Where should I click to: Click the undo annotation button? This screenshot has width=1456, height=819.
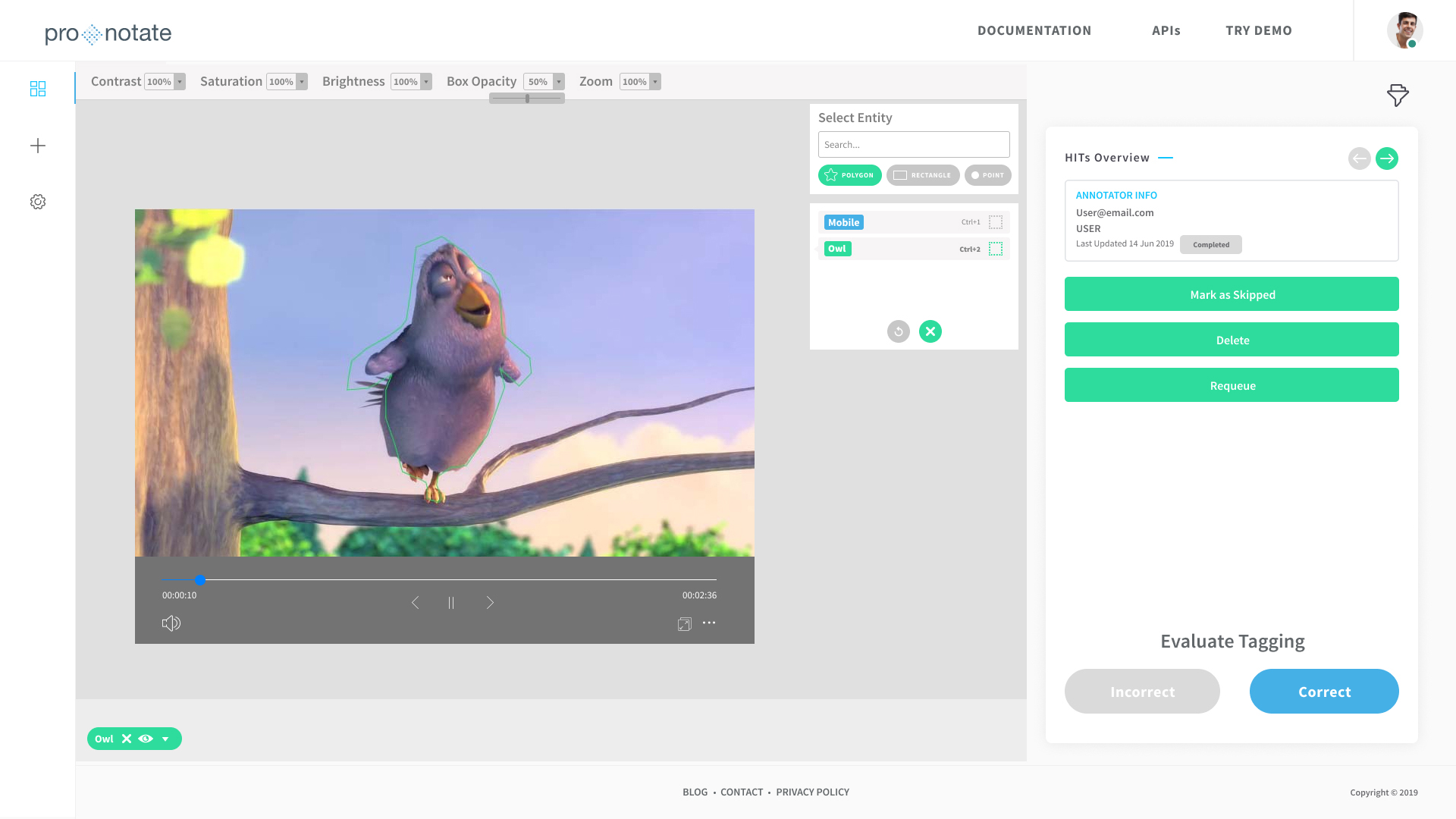[x=898, y=331]
